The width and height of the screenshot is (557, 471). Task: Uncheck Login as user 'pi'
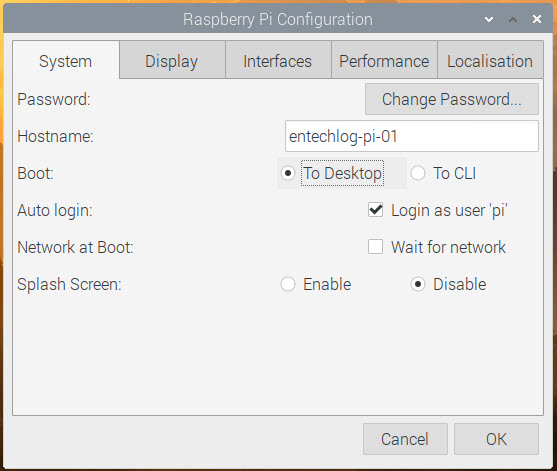[375, 210]
